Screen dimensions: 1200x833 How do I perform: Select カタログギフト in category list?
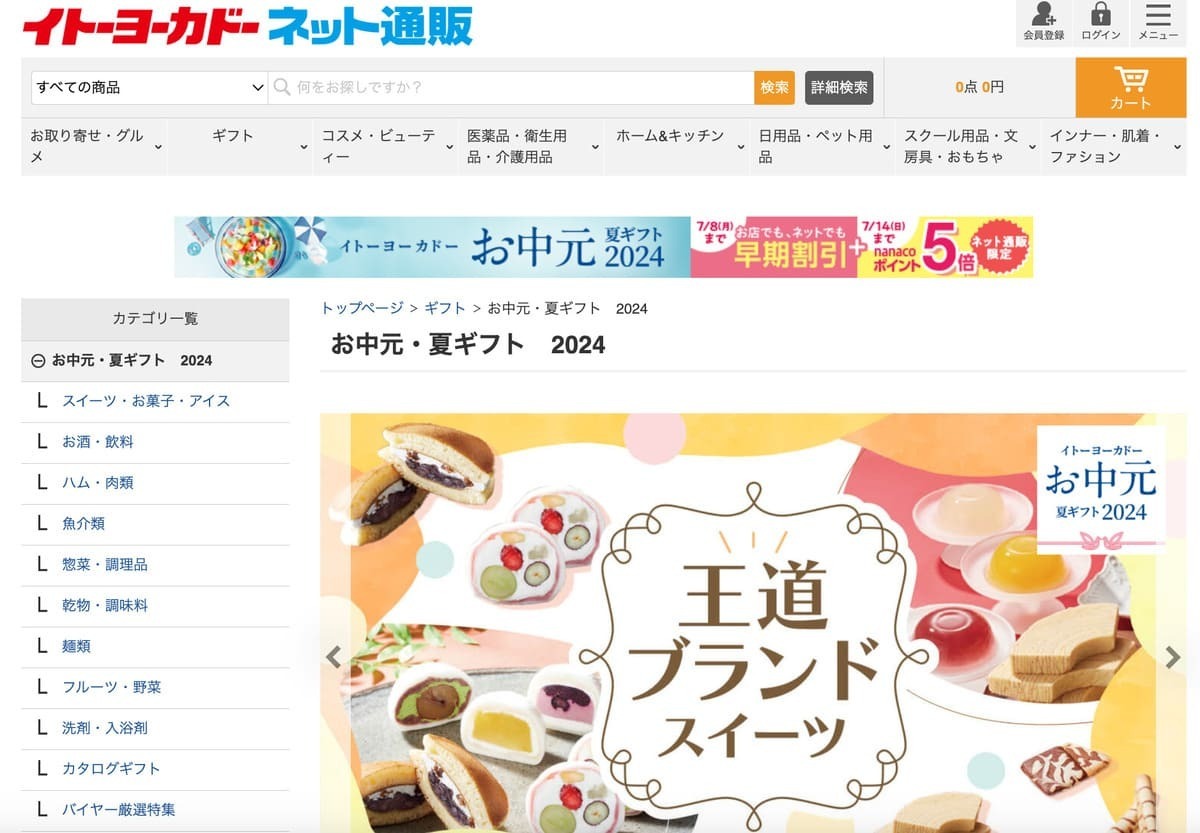[x=111, y=769]
